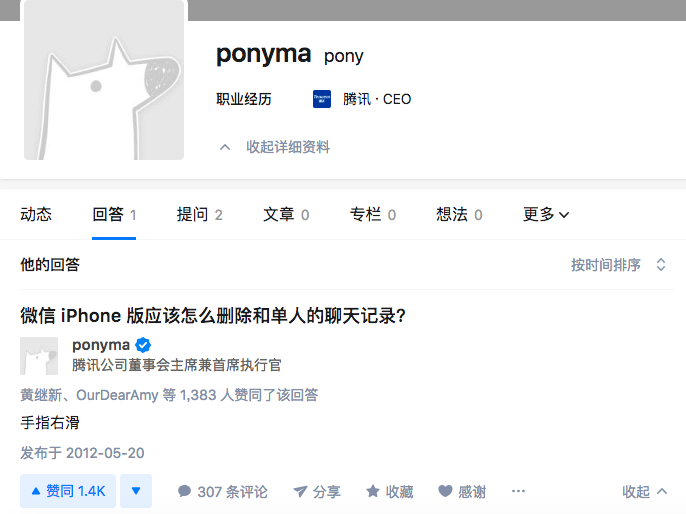Open the question about deleting WeChat chats
The image size is (686, 514).
pyautogui.click(x=212, y=316)
